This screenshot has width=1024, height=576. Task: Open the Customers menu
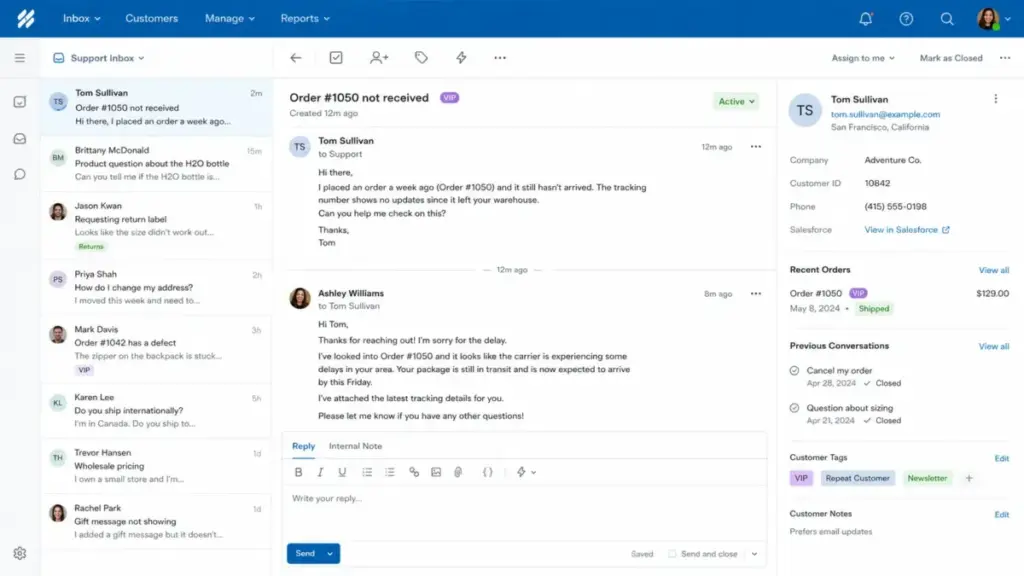point(152,18)
